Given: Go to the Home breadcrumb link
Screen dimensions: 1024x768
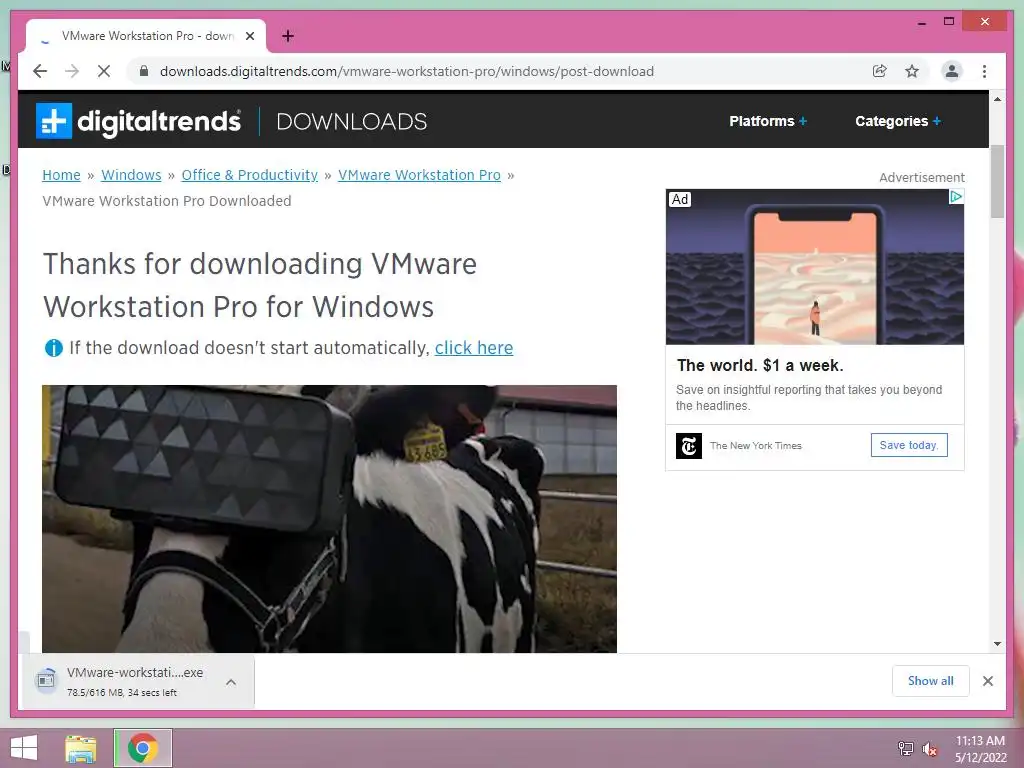Looking at the screenshot, I should tap(61, 175).
